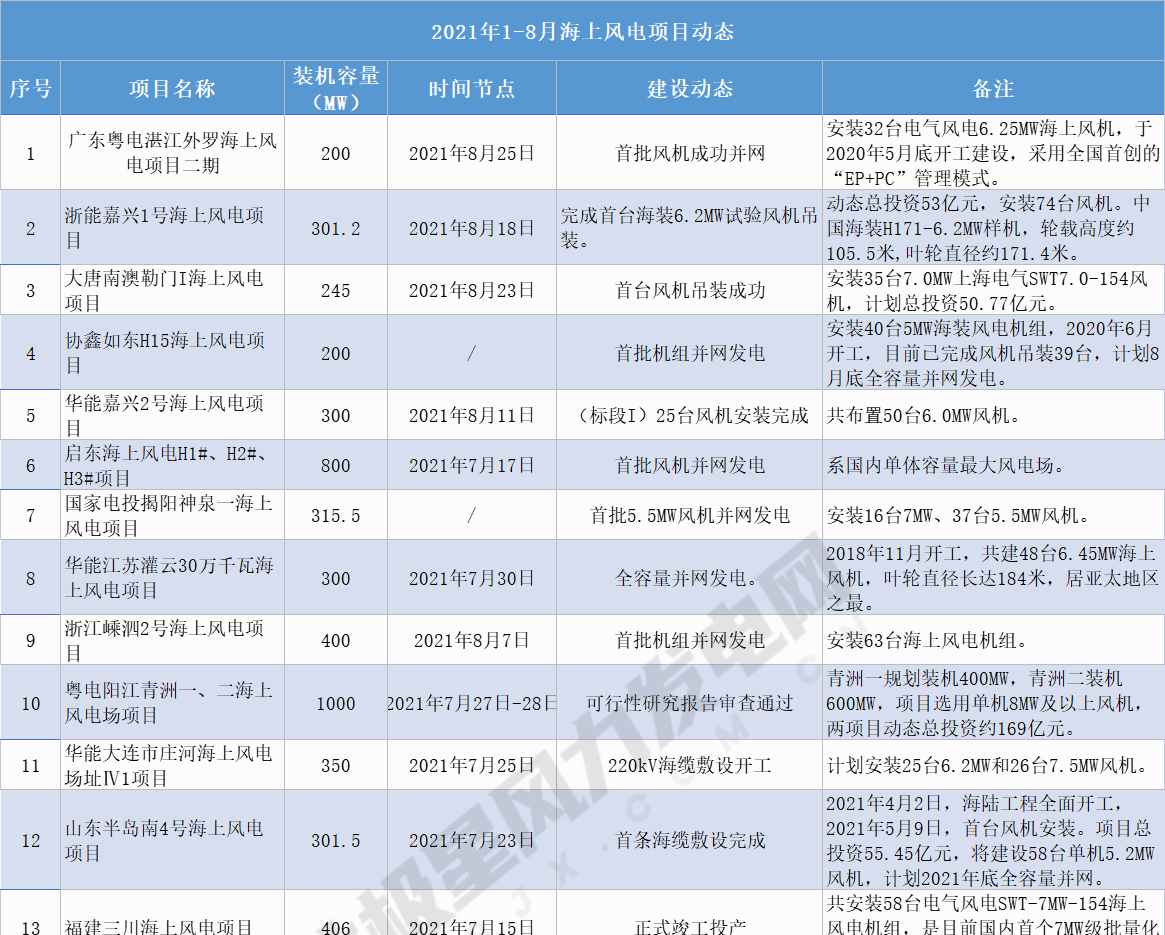1165x935 pixels.
Task: Click the 装机容量（MW） column header
Action: click(336, 89)
